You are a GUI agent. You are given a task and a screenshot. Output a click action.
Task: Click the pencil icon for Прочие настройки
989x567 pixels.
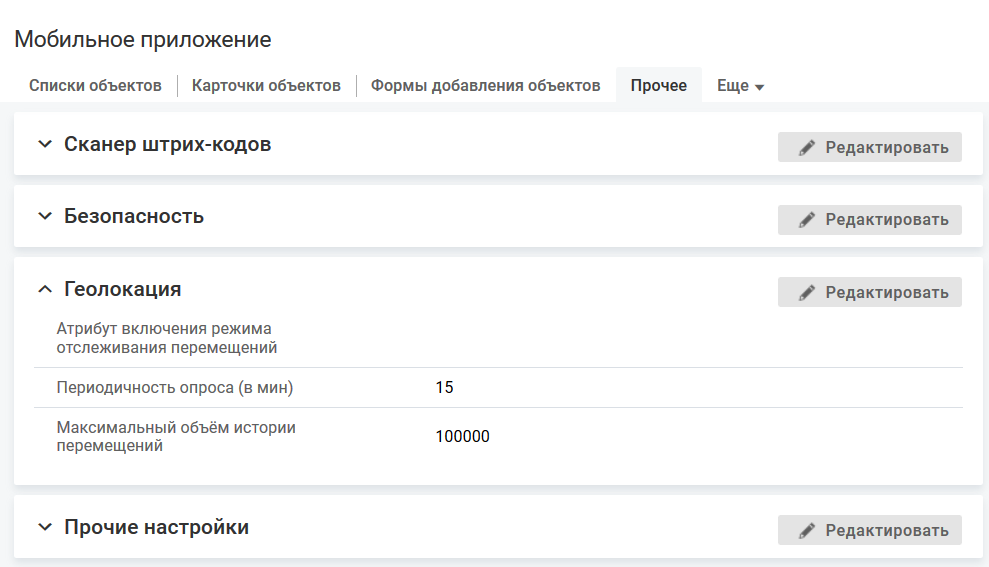[x=807, y=530]
